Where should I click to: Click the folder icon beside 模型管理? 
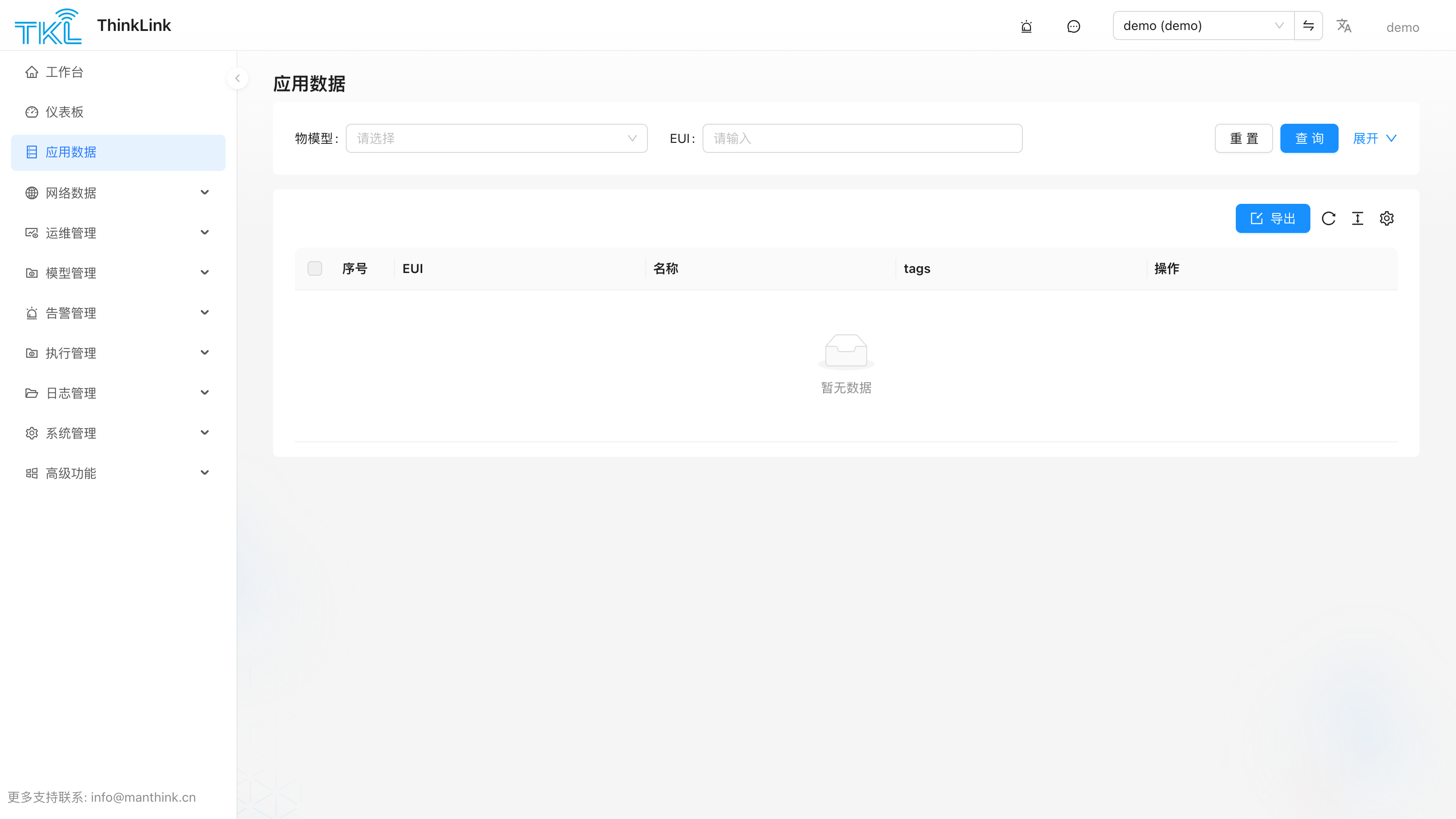click(32, 273)
